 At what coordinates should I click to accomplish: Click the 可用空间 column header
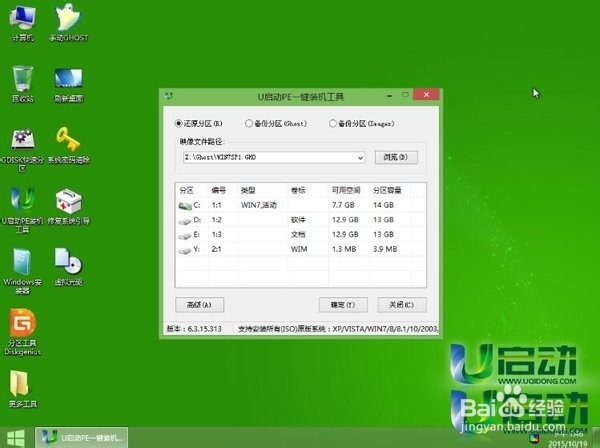[x=346, y=191]
